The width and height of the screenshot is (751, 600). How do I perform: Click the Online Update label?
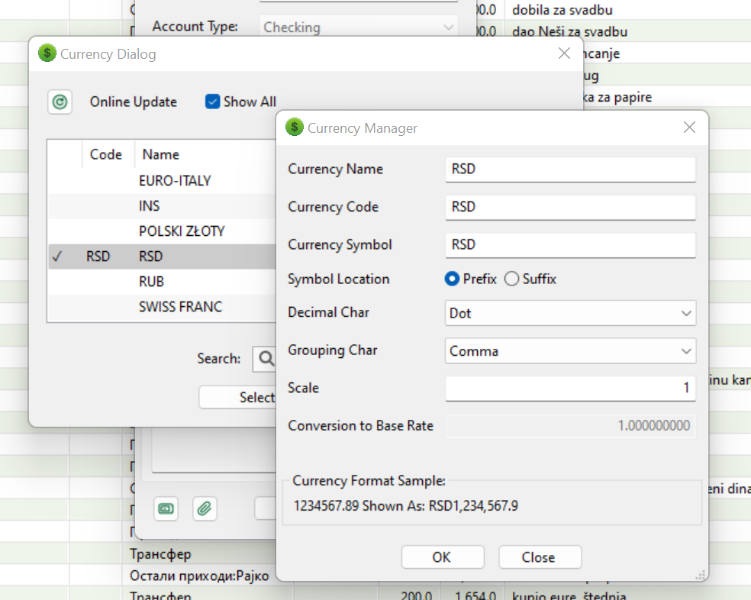(133, 102)
